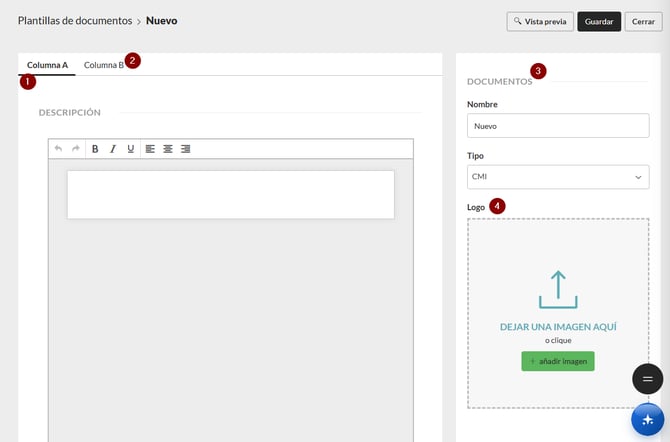
Task: Click the black floating equals-sign button
Action: point(648,379)
